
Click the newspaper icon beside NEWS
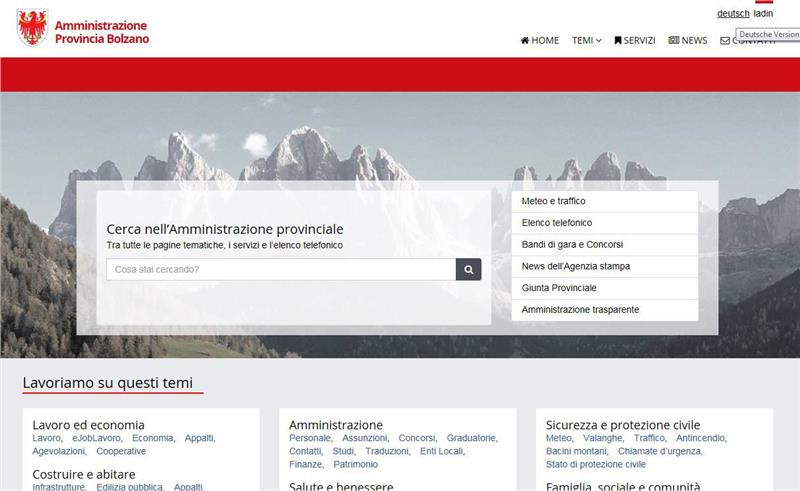click(x=674, y=41)
